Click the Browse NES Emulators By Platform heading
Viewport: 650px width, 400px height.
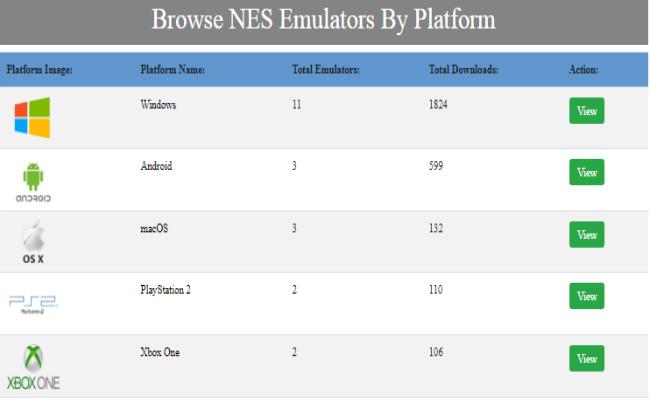click(323, 19)
